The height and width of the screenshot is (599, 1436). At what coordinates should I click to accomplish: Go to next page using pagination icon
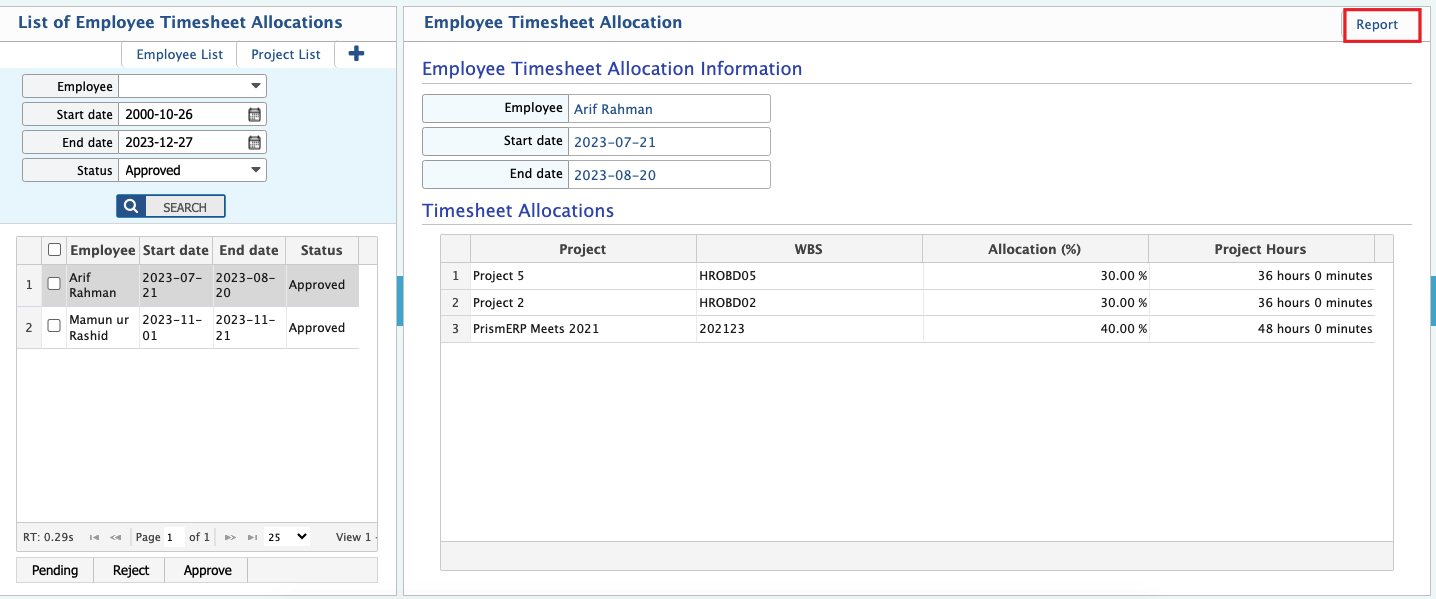pos(228,537)
